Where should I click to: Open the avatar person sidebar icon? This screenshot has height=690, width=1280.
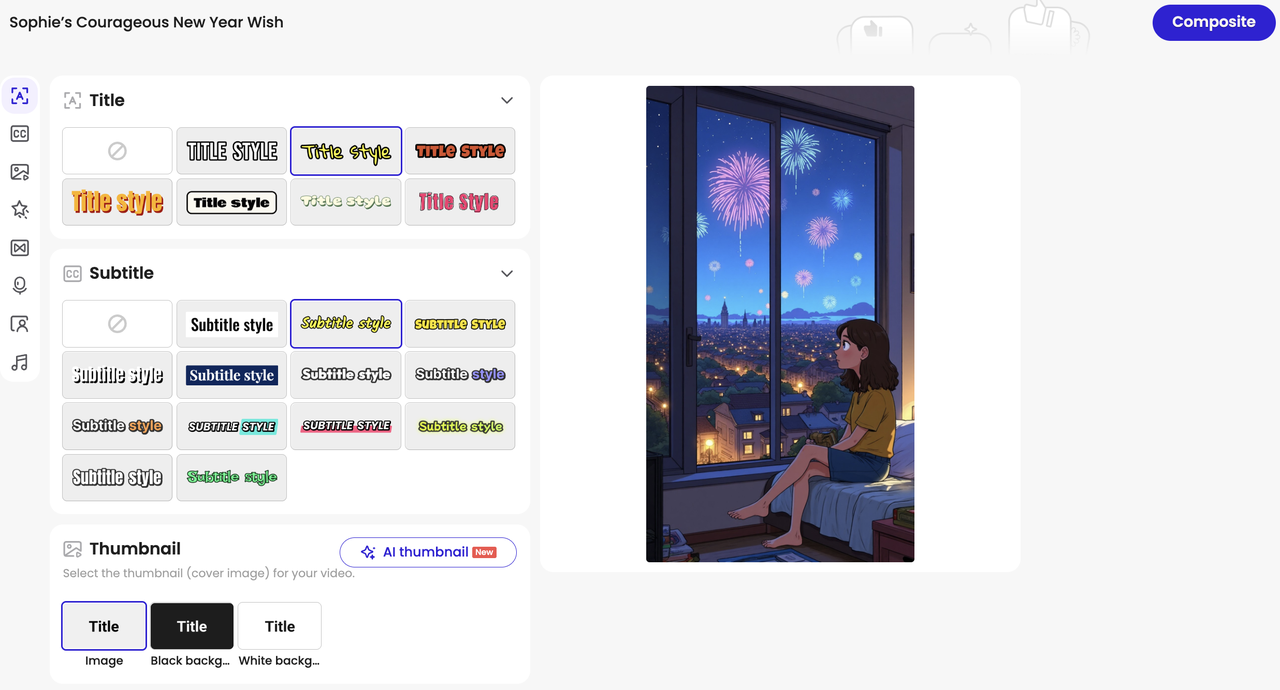20,324
